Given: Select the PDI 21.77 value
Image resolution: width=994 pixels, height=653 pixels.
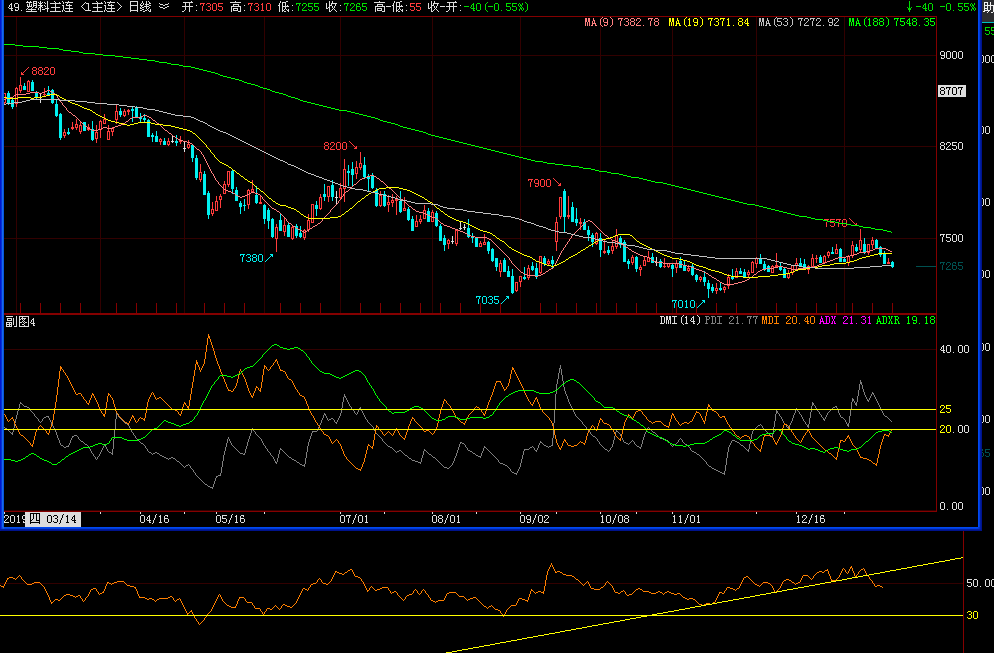Looking at the screenshot, I should pos(731,320).
